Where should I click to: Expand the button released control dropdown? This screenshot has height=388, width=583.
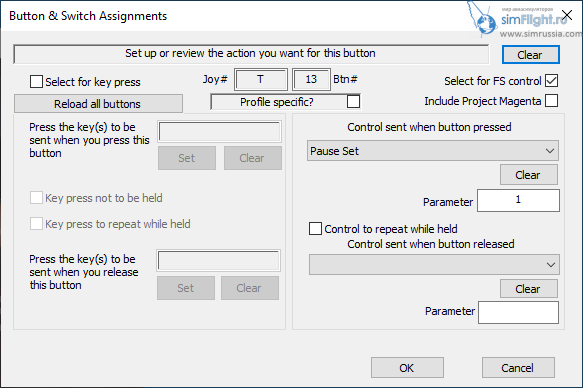pyautogui.click(x=434, y=265)
